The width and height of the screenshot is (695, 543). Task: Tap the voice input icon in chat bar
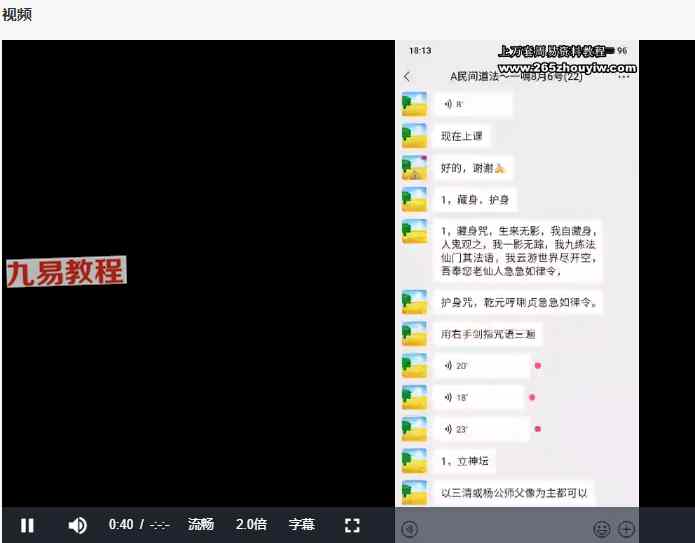[409, 529]
